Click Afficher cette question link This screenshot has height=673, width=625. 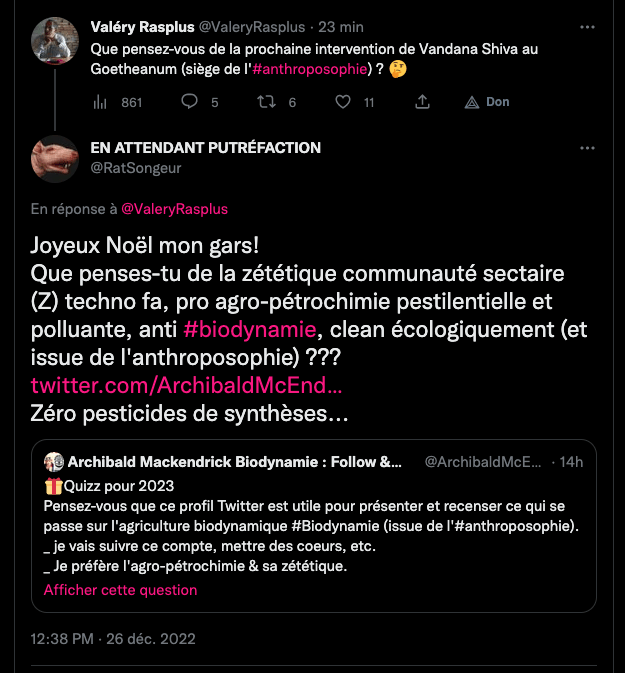pyautogui.click(x=120, y=590)
